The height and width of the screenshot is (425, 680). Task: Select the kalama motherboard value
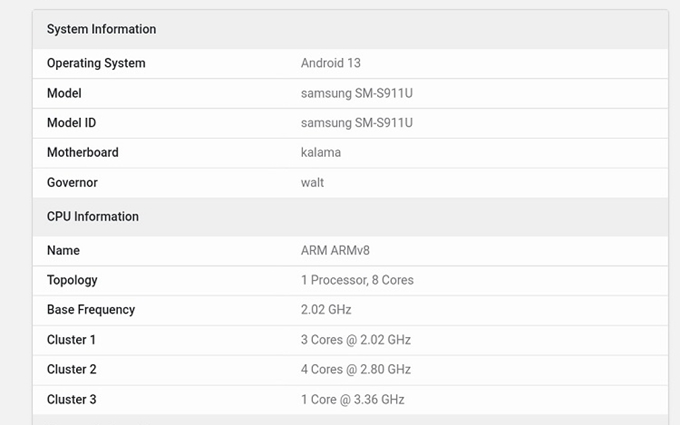tap(320, 153)
